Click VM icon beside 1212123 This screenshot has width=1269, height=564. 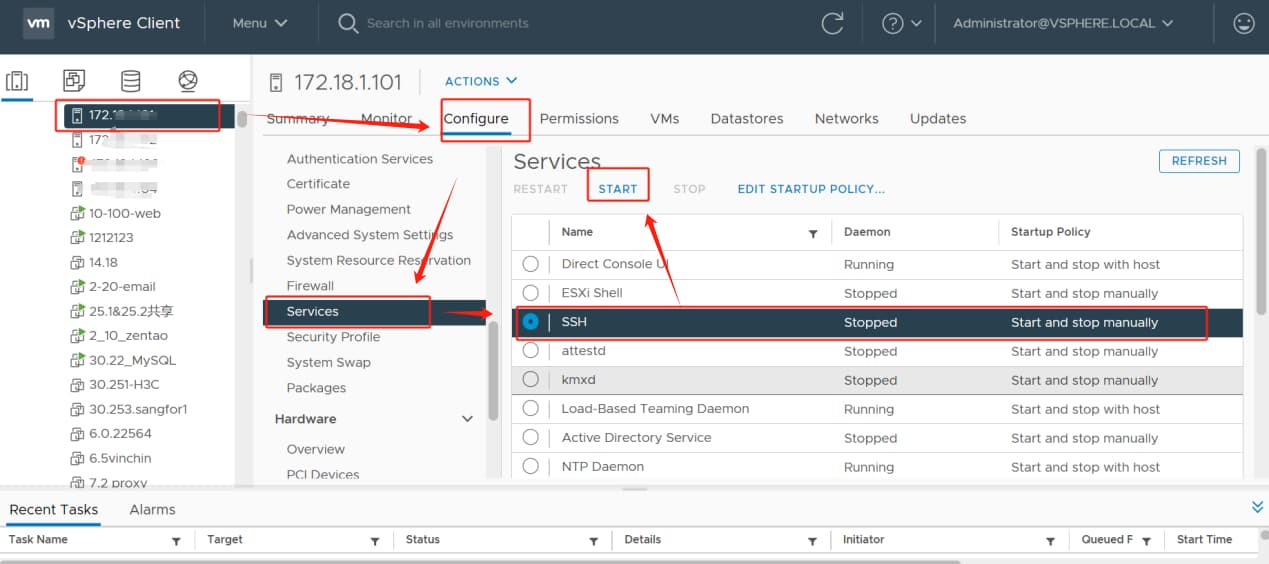tap(77, 238)
